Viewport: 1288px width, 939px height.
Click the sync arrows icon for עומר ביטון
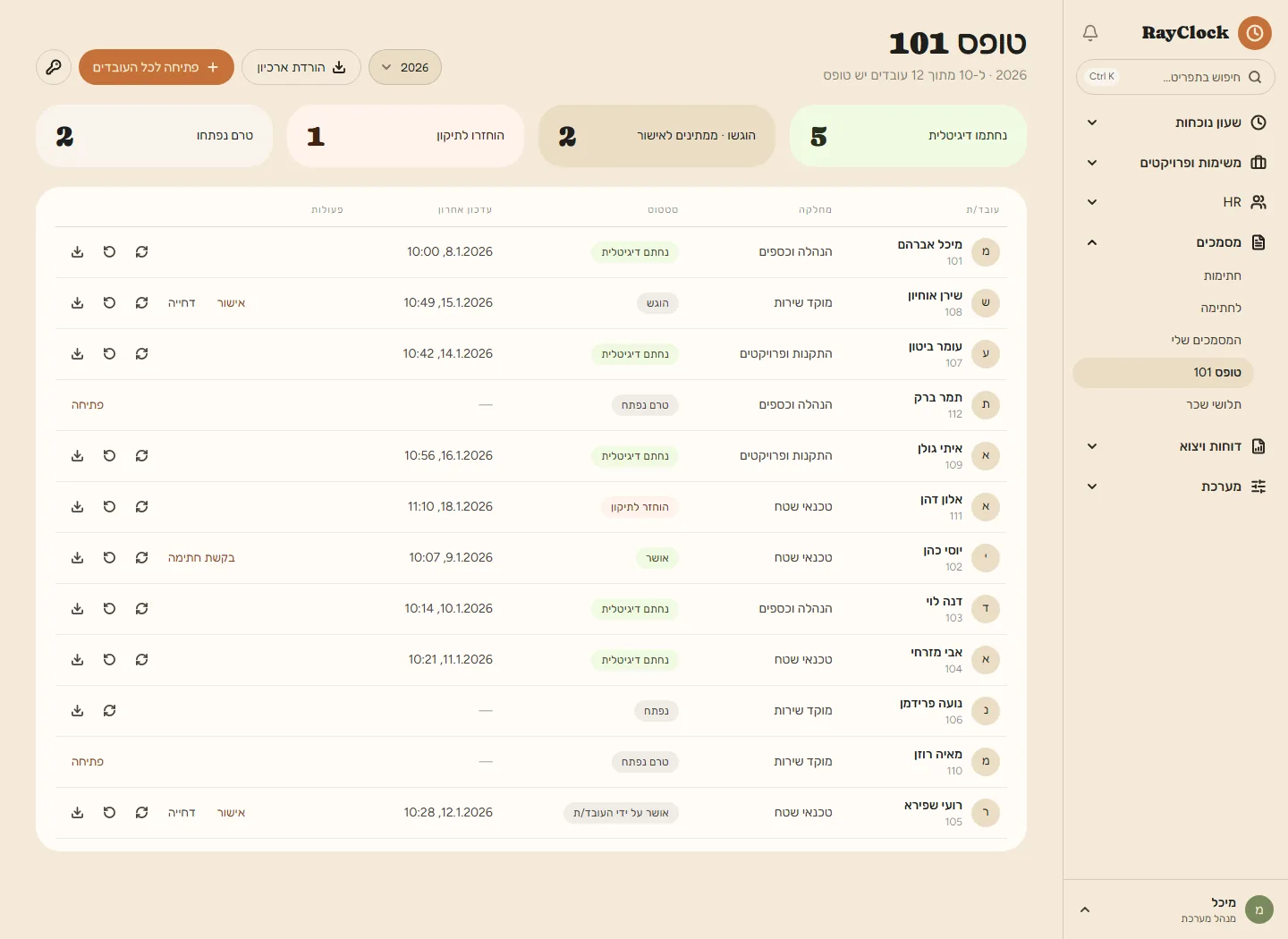coord(142,354)
